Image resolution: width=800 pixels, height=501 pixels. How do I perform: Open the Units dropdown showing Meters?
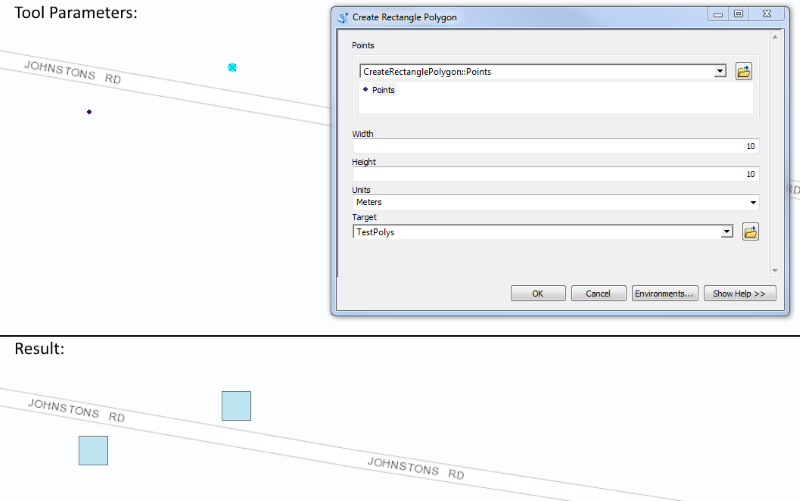point(753,203)
